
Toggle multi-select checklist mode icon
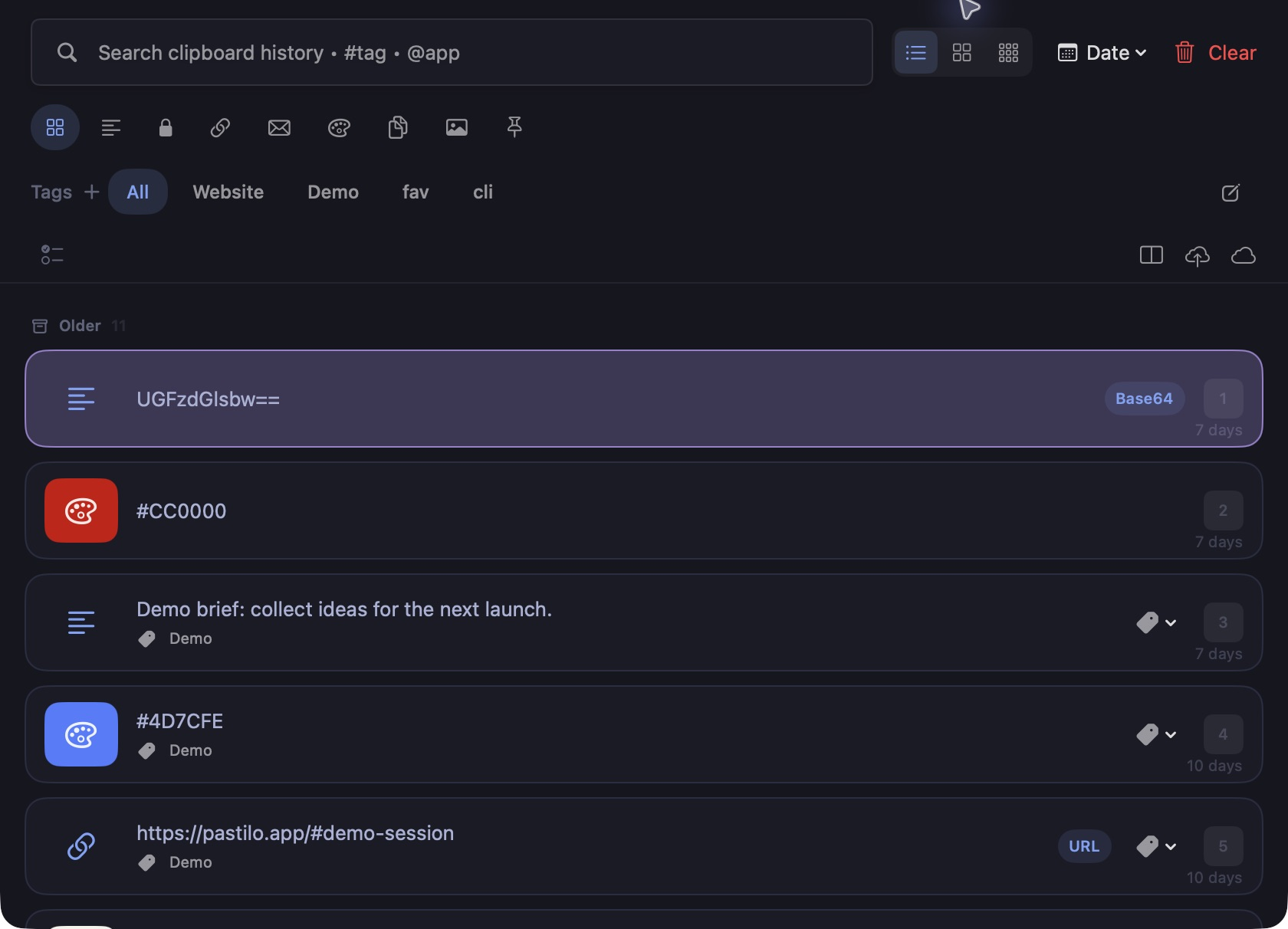click(52, 254)
